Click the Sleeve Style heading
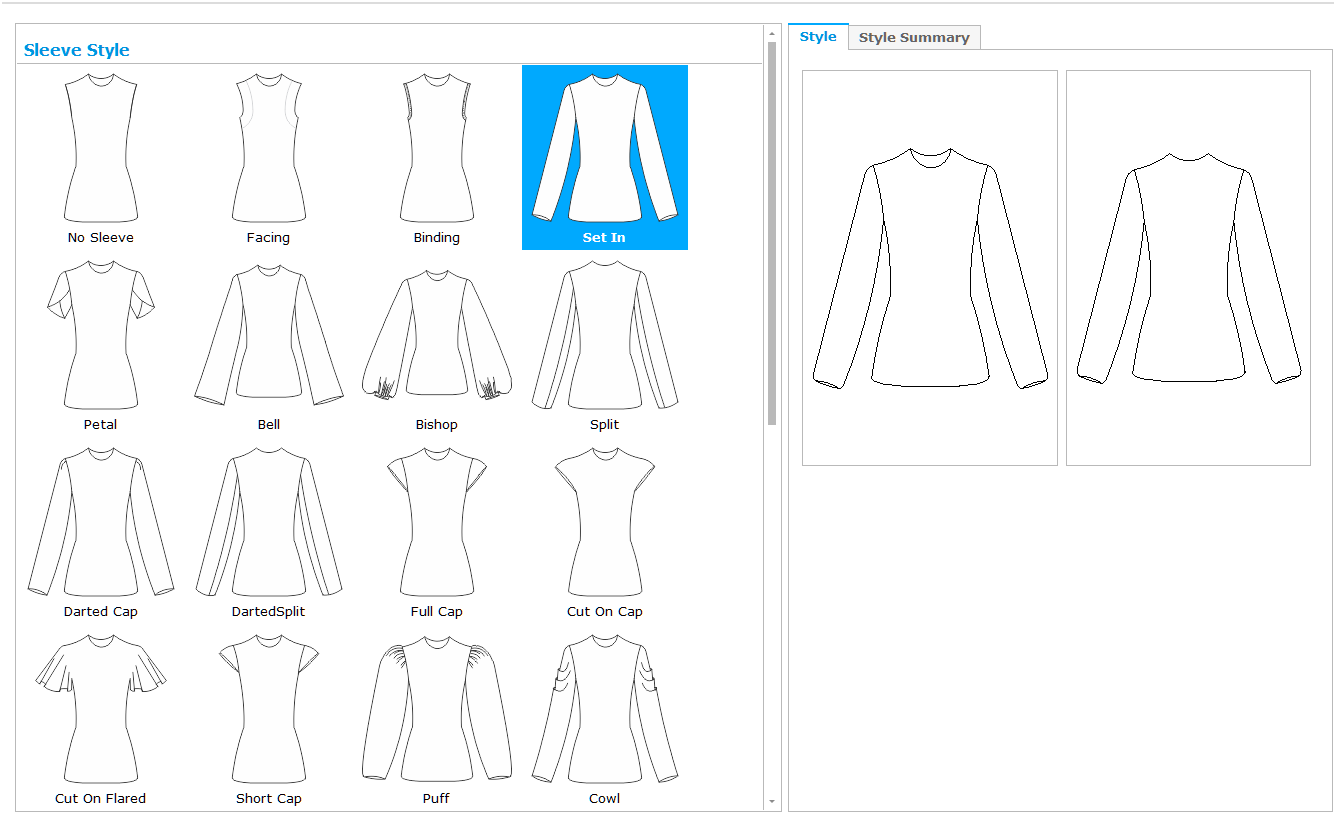Viewport: 1336px width, 815px height. coord(77,50)
